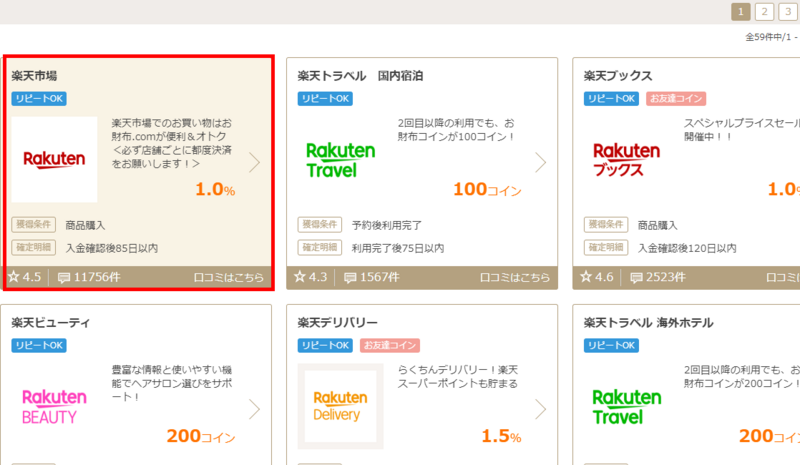
Task: Click the 楽天トラベル 海外ホテル title
Action: 648,323
